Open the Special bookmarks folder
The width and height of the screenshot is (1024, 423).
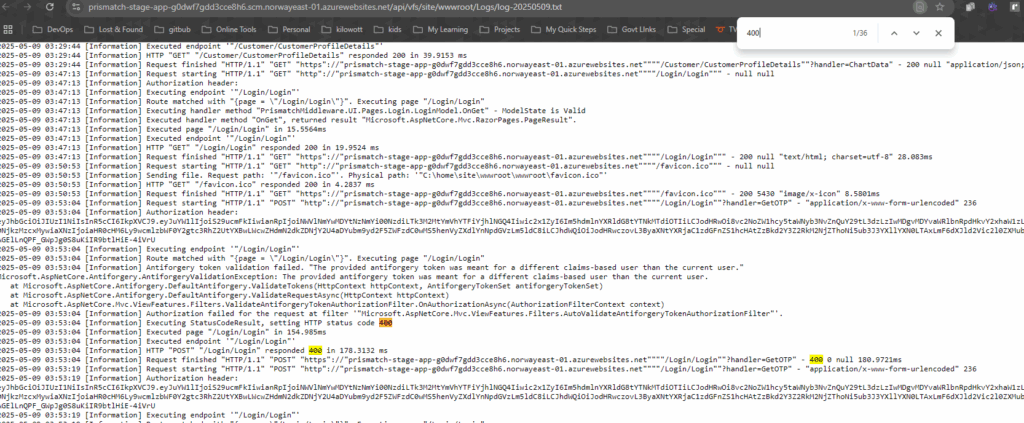(686, 29)
